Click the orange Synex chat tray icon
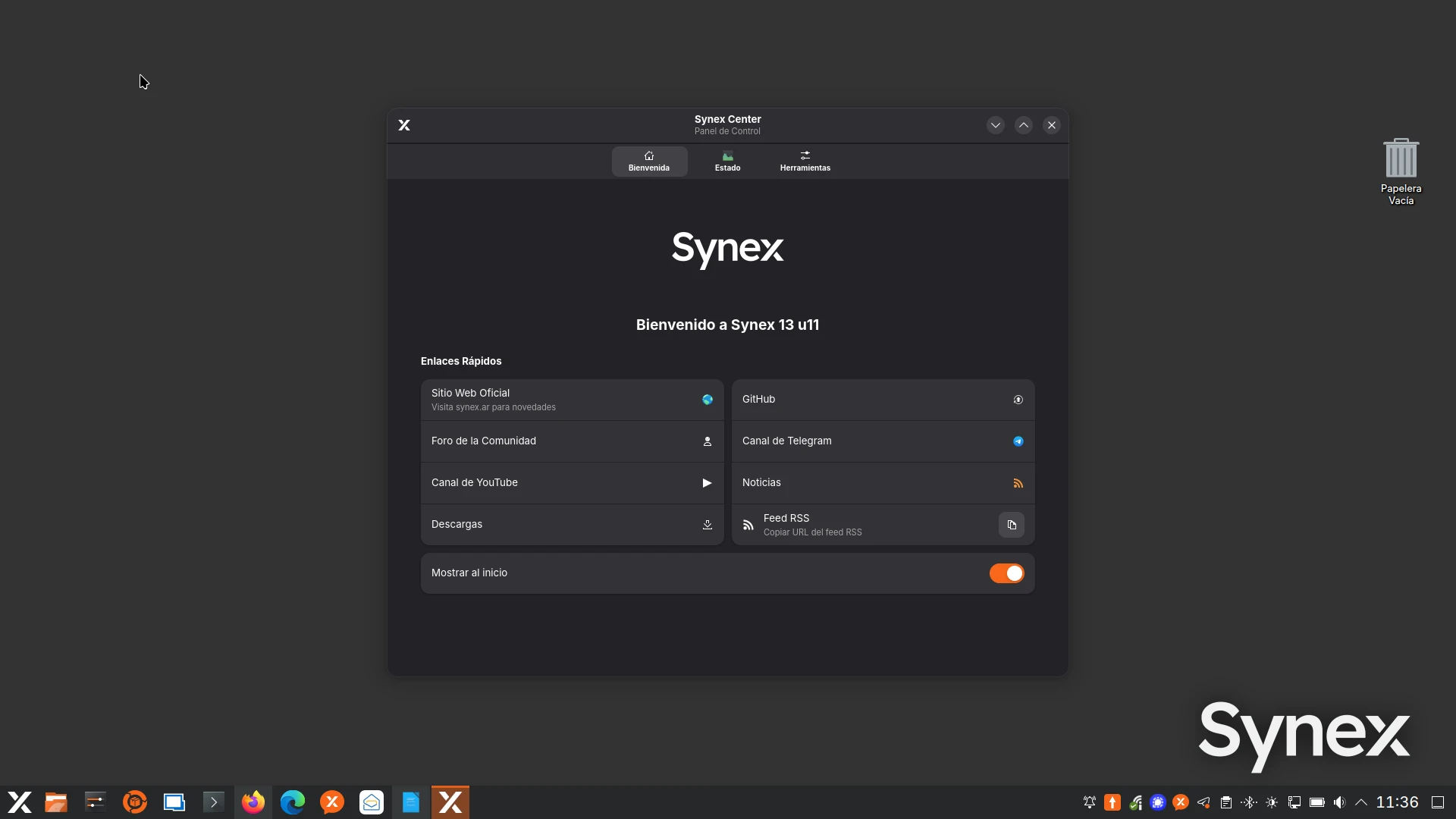This screenshot has height=819, width=1456. coord(1181,802)
